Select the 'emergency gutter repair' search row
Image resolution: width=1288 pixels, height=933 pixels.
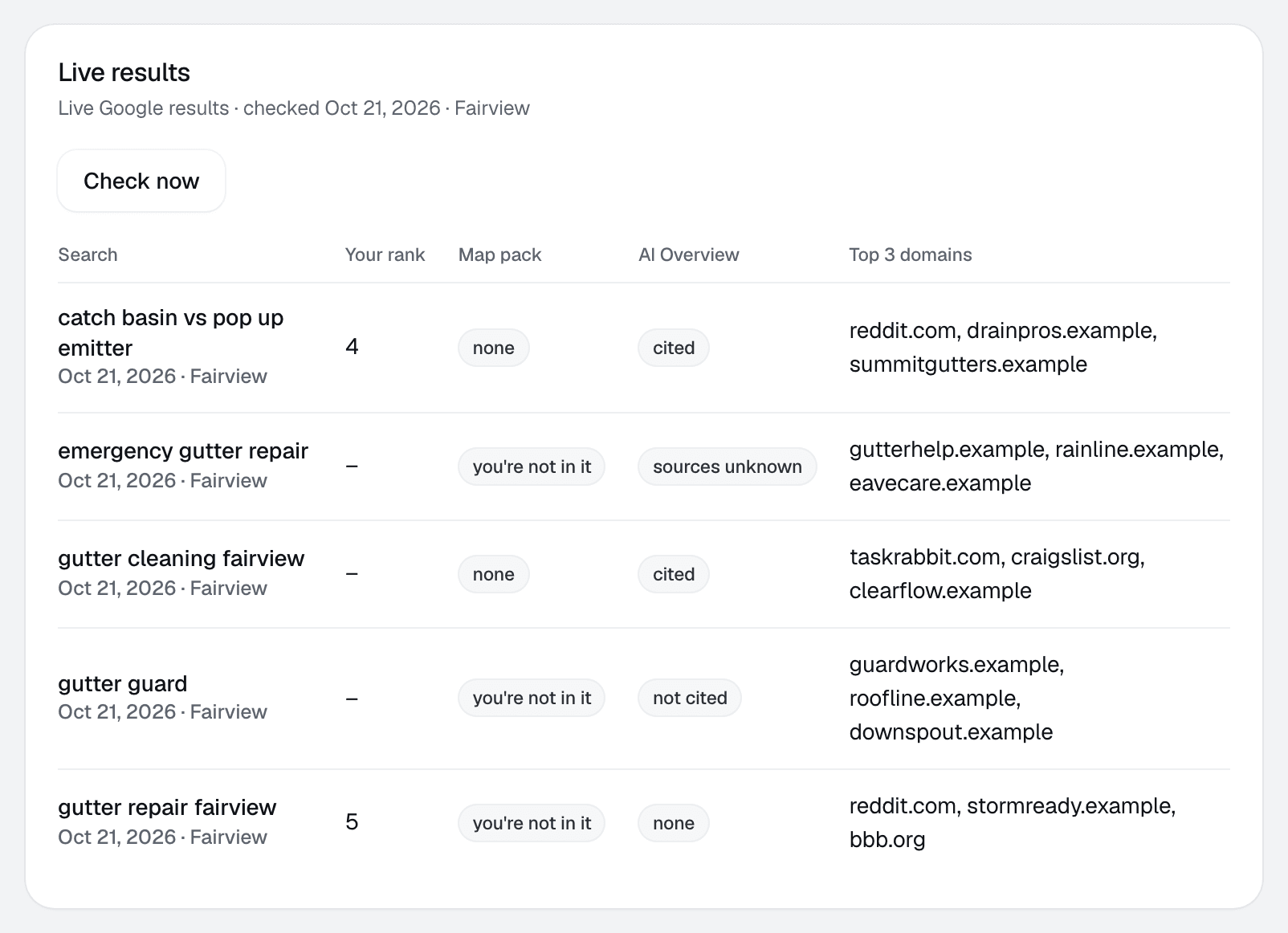(x=644, y=467)
